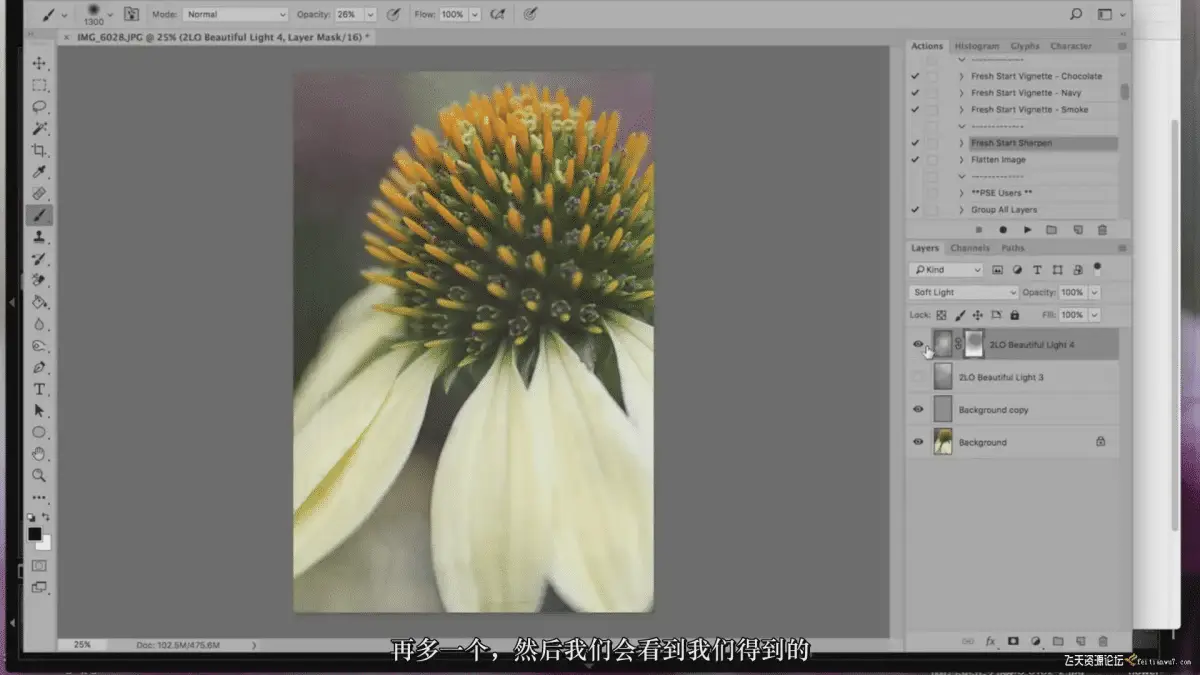The width and height of the screenshot is (1200, 675).
Task: Select the Zoom tool in toolbar
Action: click(x=40, y=475)
